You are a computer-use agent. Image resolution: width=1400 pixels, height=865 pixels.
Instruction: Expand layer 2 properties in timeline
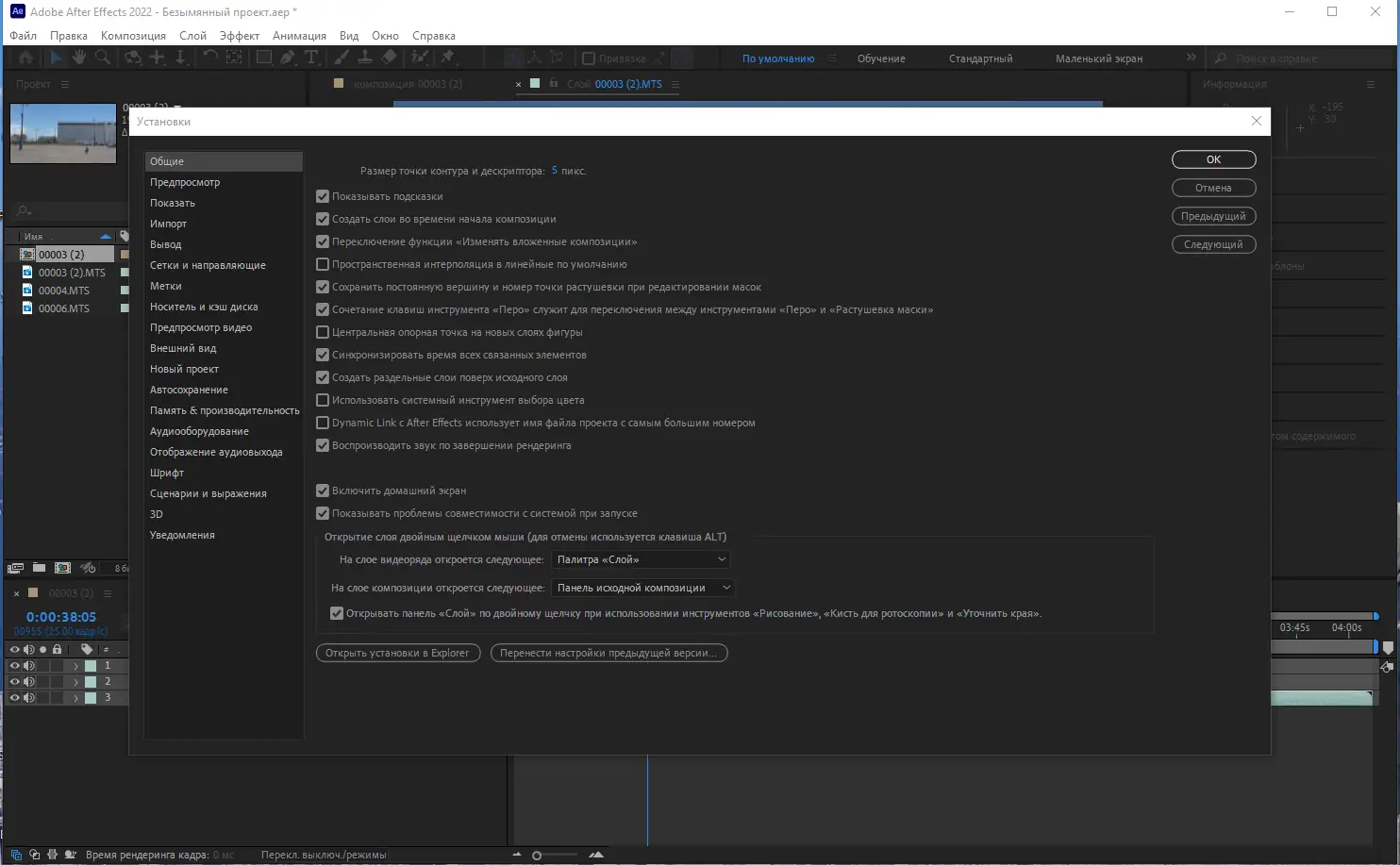tap(75, 681)
